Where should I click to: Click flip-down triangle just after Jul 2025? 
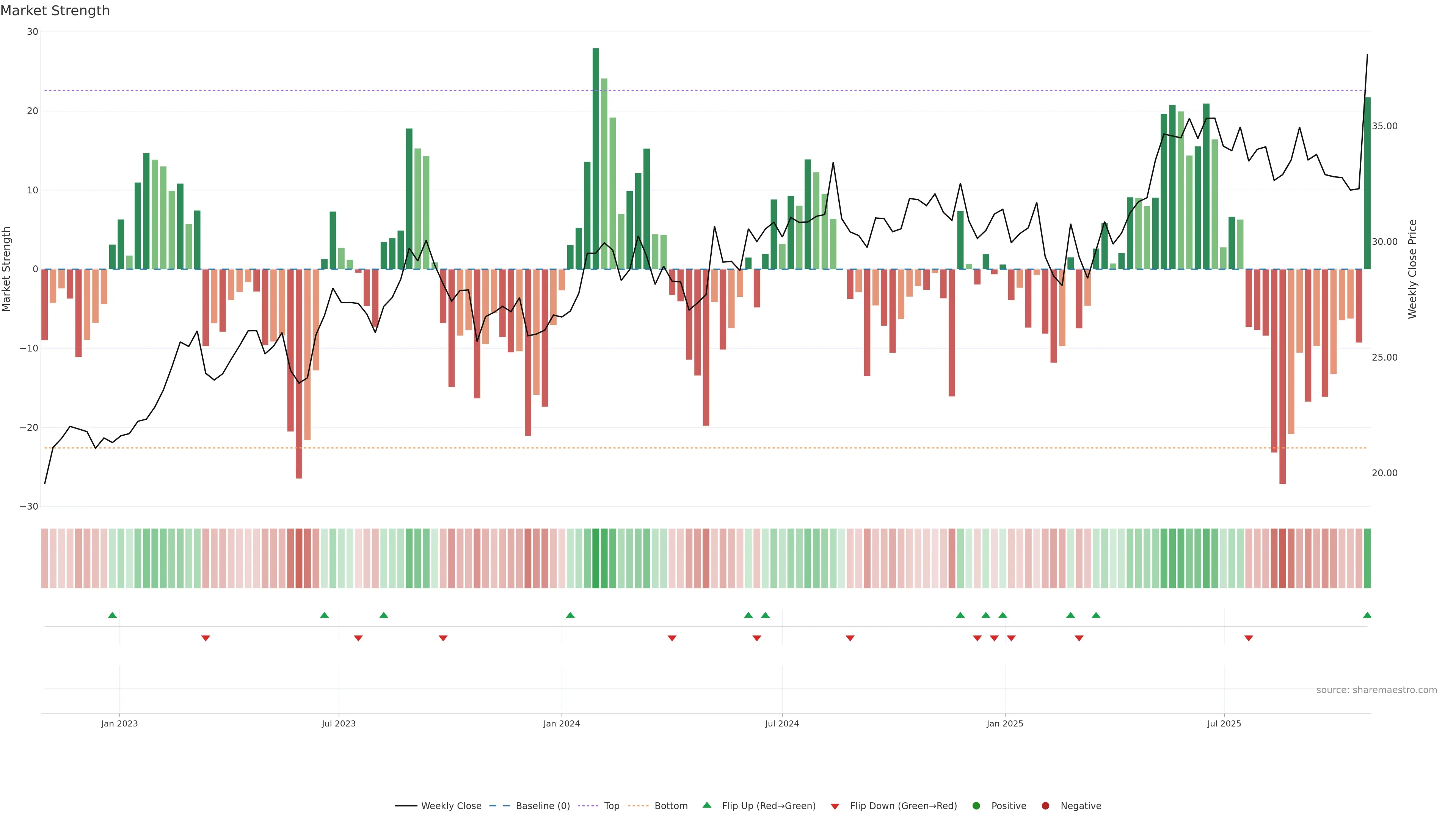1249,638
